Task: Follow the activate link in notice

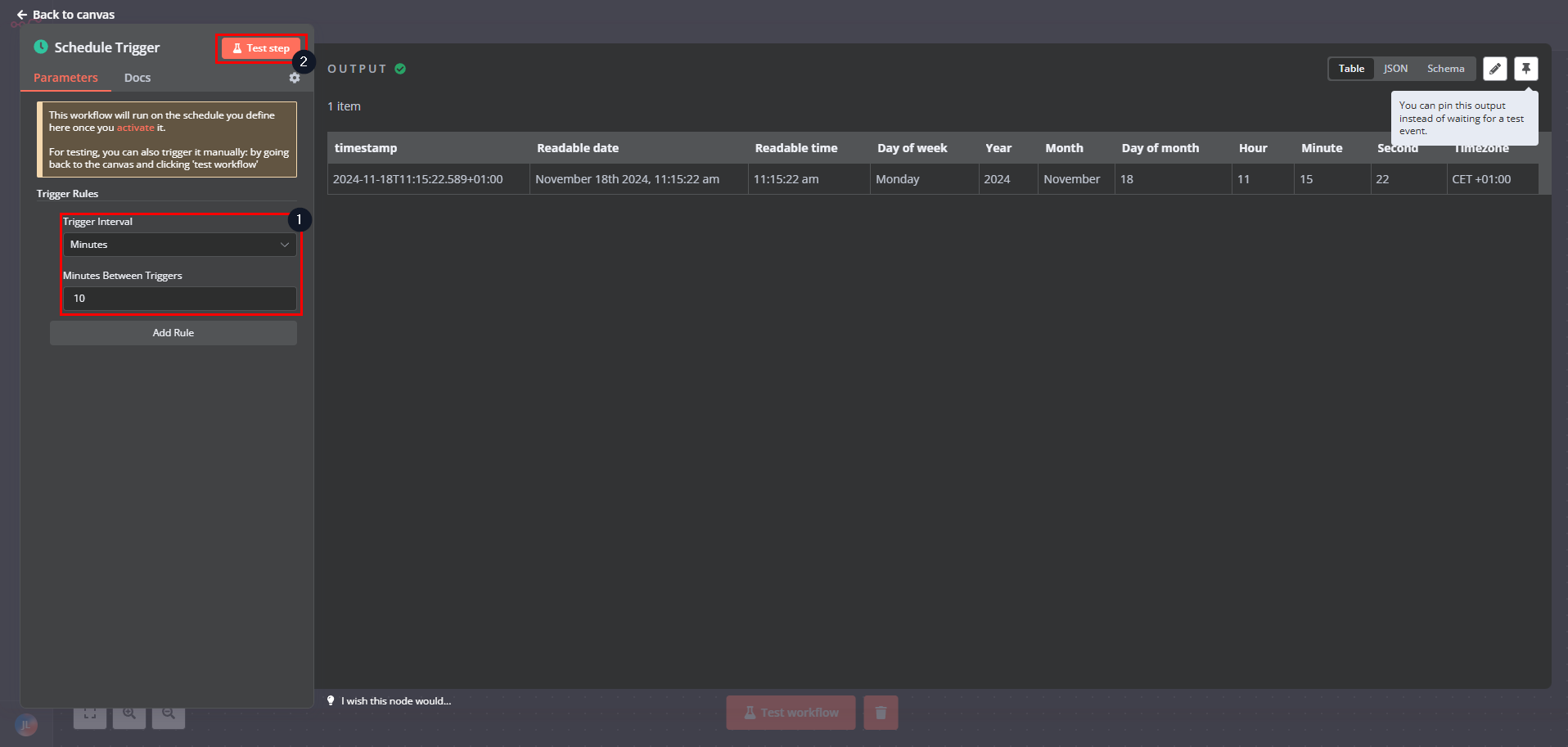Action: pos(135,128)
